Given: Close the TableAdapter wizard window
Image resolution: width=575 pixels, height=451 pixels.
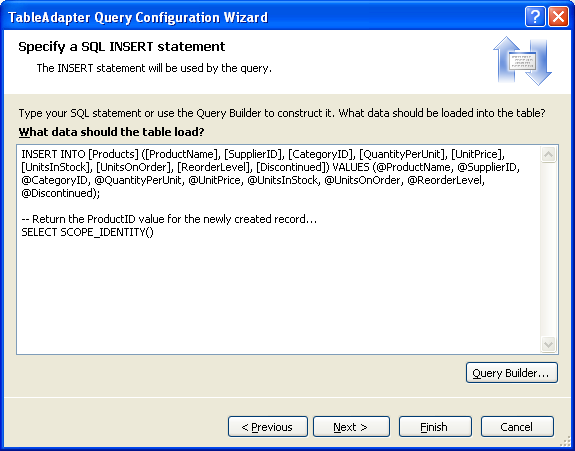Looking at the screenshot, I should point(558,17).
